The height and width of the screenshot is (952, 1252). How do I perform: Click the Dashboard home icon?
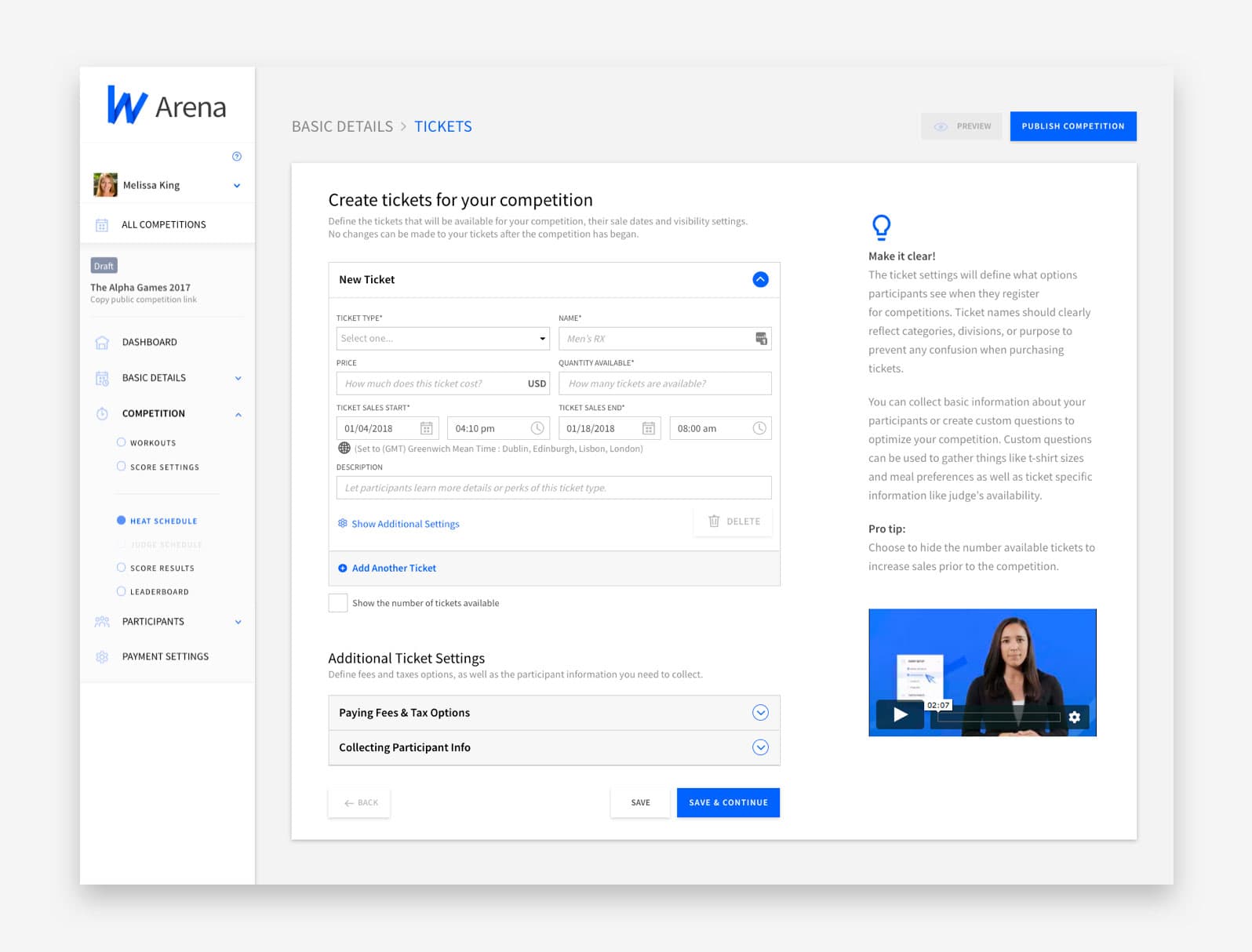click(x=102, y=343)
